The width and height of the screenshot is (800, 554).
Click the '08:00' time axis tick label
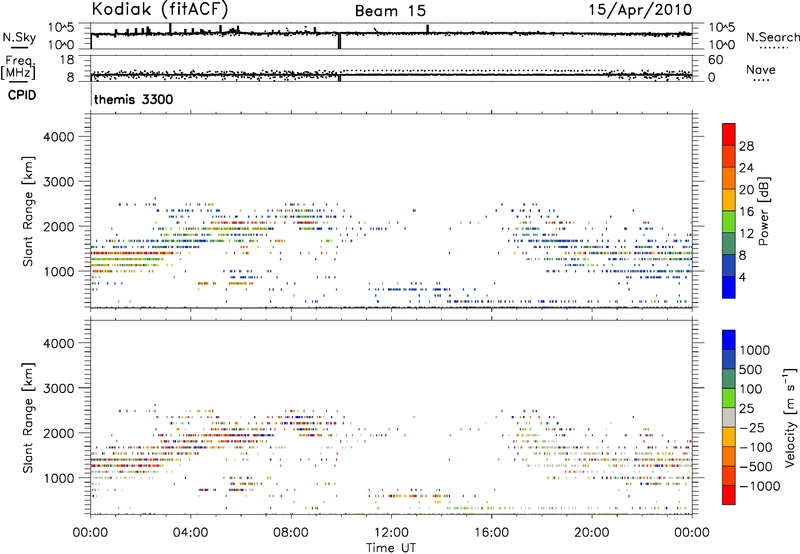pos(291,533)
